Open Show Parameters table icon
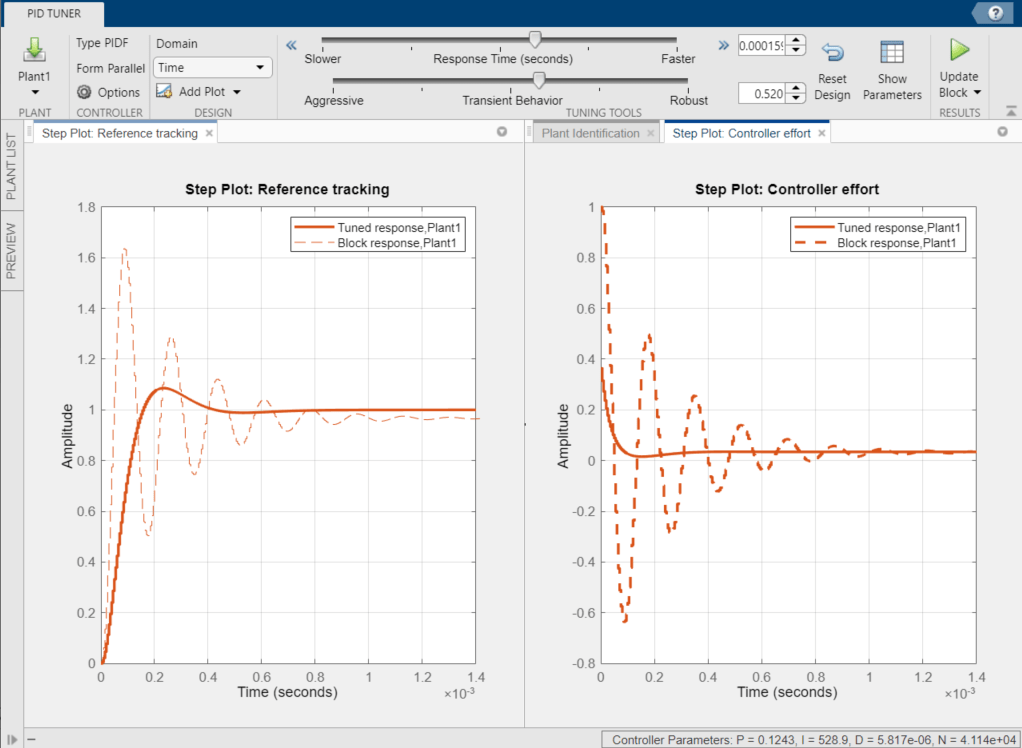The width and height of the screenshot is (1022, 748). point(892,51)
